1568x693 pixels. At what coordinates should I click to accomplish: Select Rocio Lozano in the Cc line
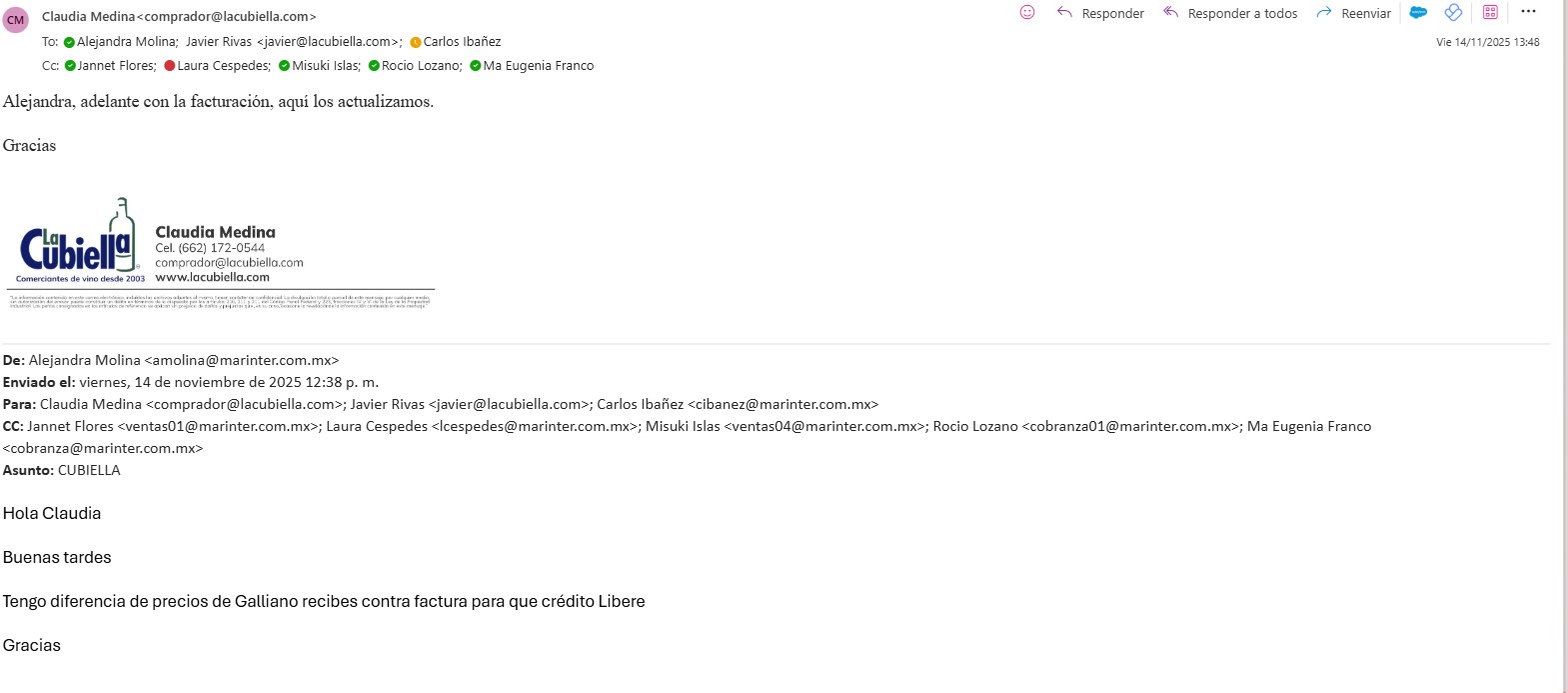pos(421,66)
